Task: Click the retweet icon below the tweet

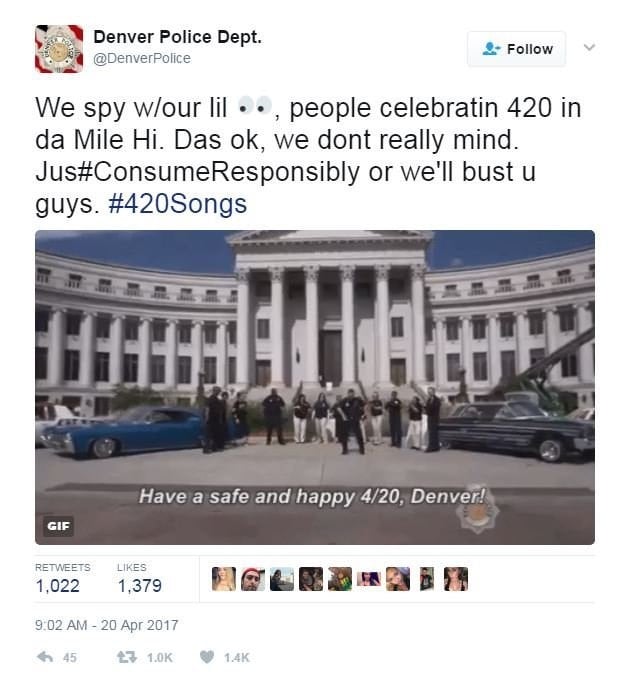Action: pos(127,657)
